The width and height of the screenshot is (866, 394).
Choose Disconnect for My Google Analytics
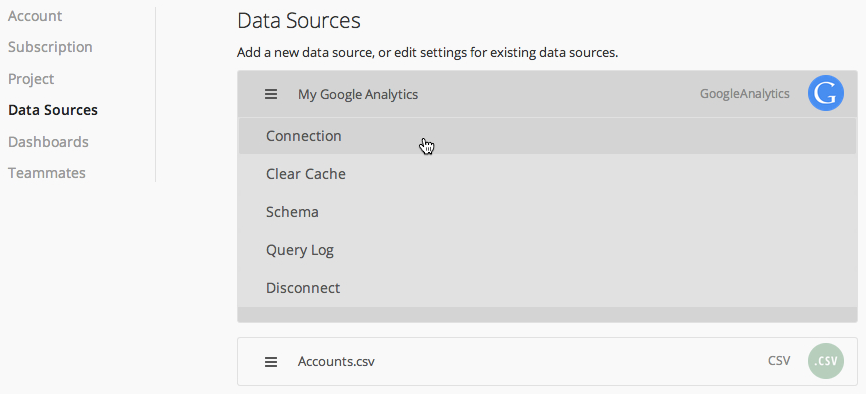click(547, 288)
